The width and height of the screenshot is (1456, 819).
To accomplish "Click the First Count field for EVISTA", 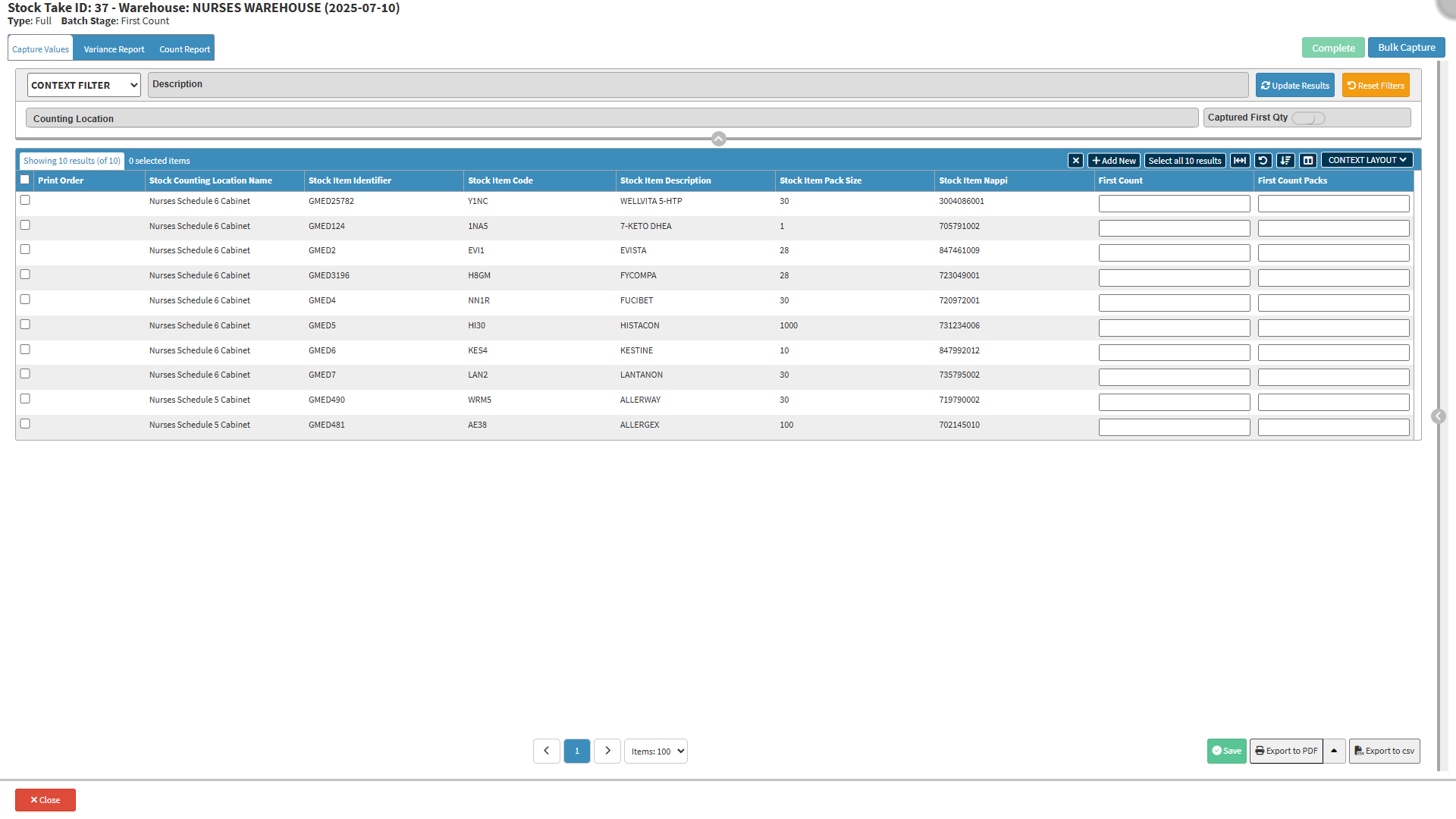I will click(1174, 253).
